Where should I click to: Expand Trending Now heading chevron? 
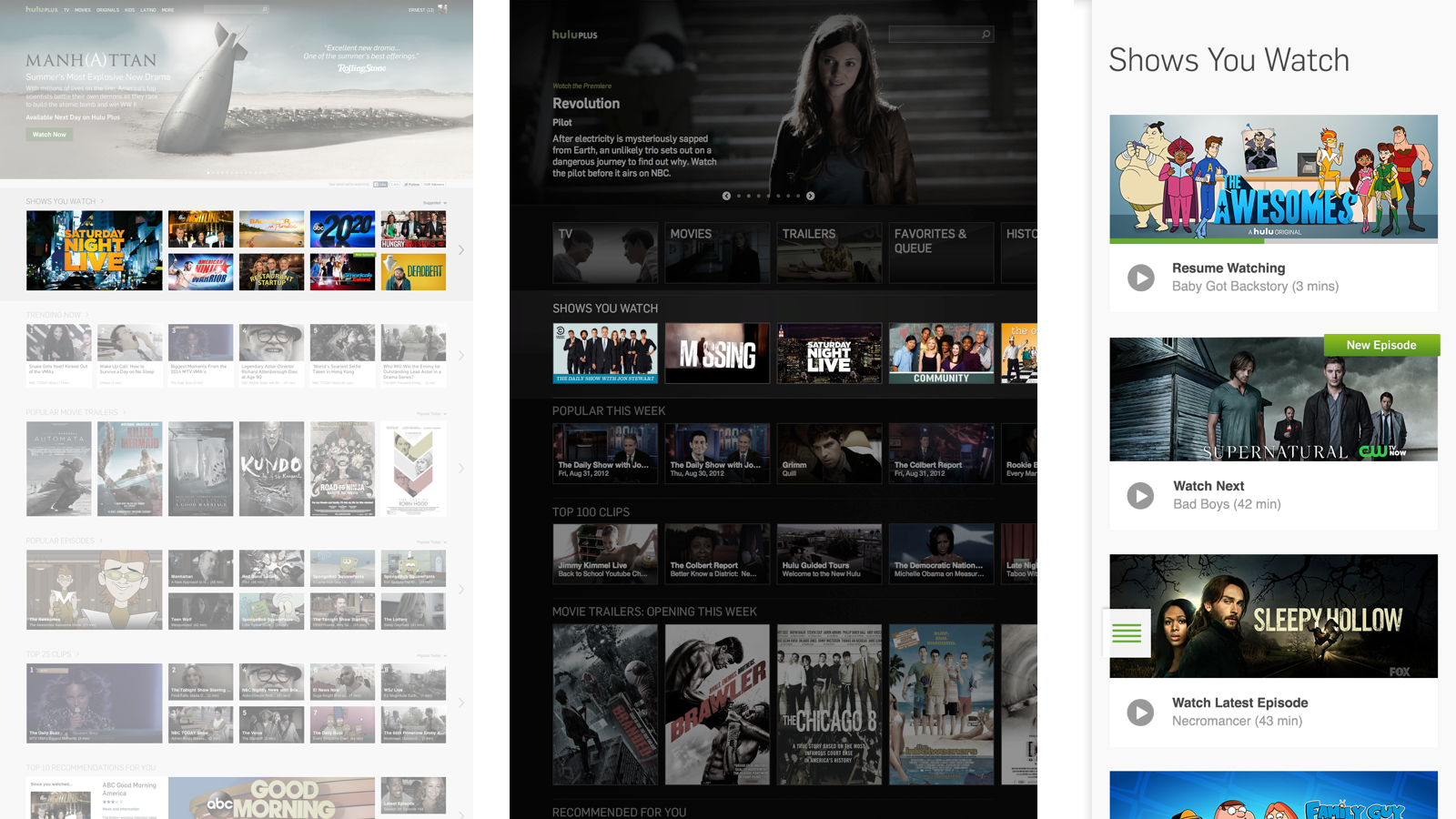point(87,315)
